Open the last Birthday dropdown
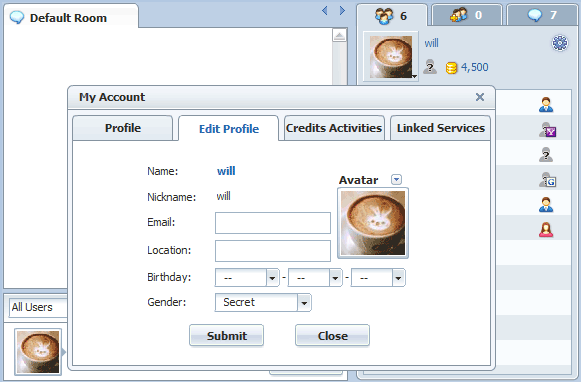This screenshot has width=581, height=382. [378, 278]
